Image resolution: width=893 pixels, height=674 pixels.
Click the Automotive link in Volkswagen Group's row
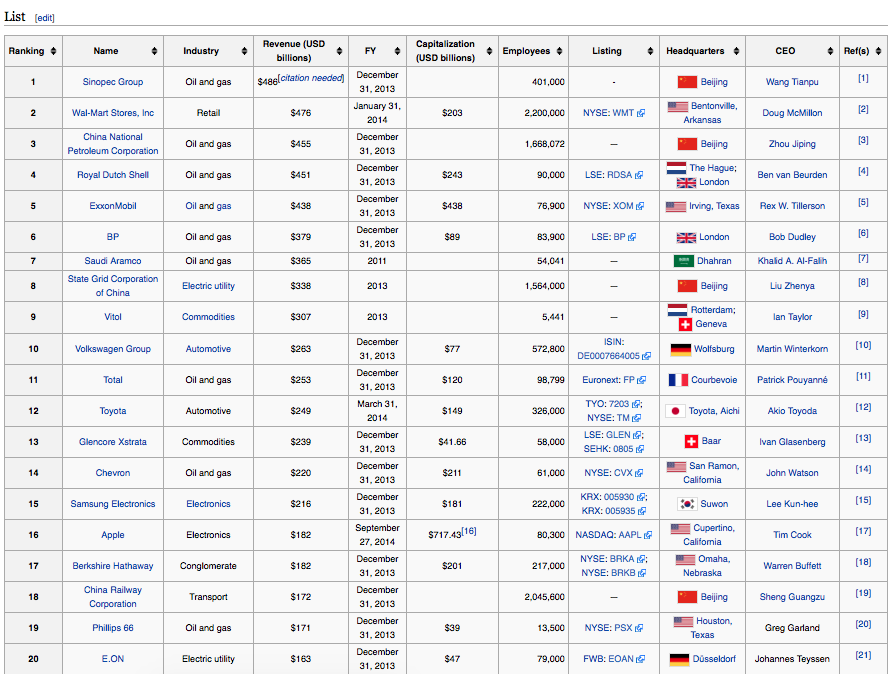[208, 349]
